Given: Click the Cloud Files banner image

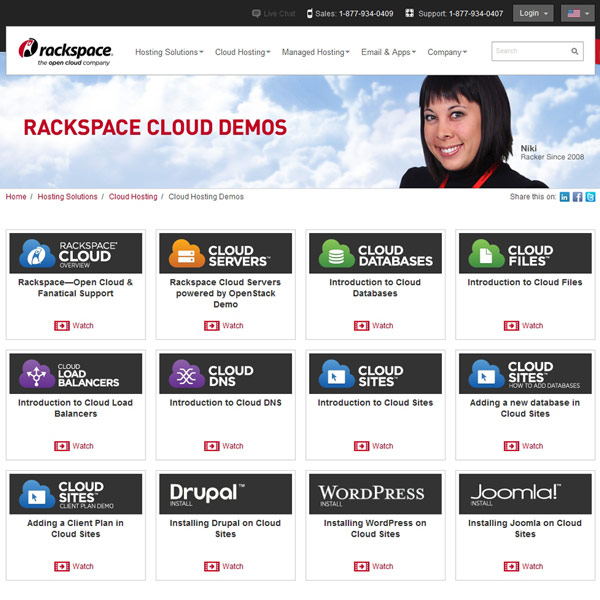Looking at the screenshot, I should 525,253.
